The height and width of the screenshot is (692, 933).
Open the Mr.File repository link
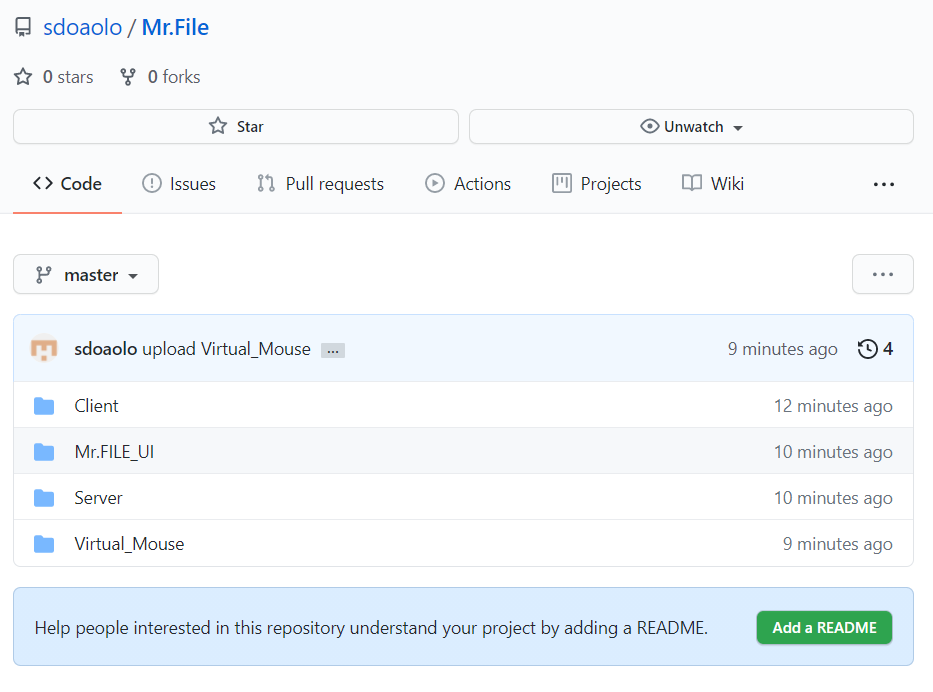pos(175,27)
